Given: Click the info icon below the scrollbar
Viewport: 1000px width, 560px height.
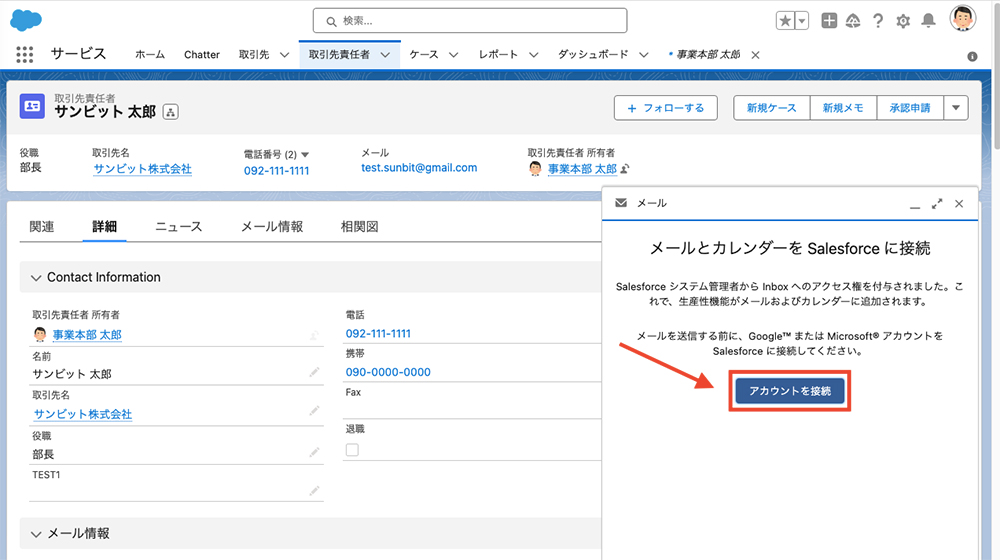Looking at the screenshot, I should point(973,57).
